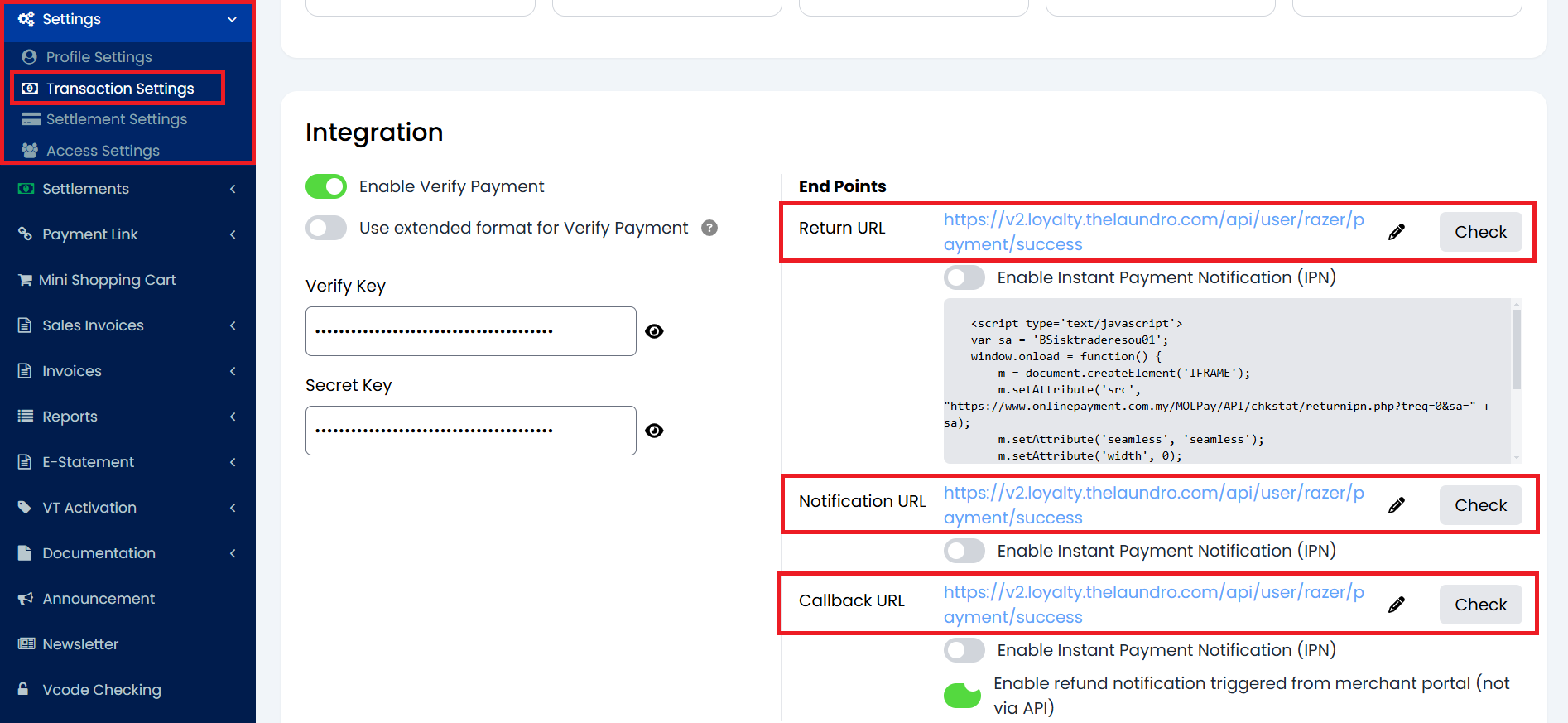1568x723 pixels.
Task: Expand the Payment Link submenu chevron
Action: 233,234
